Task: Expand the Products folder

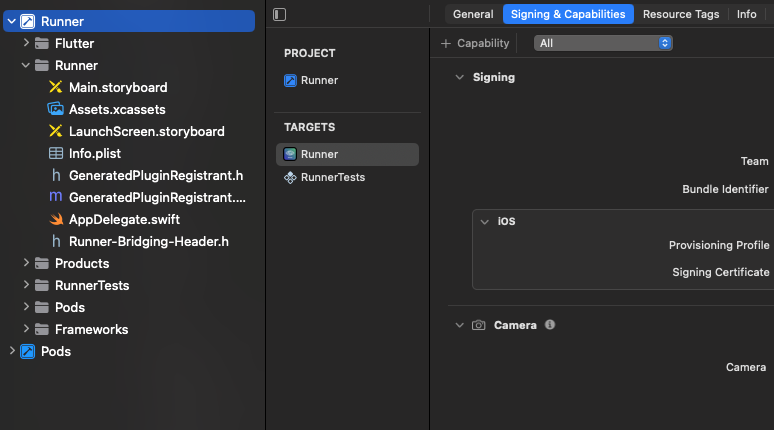Action: [x=26, y=263]
